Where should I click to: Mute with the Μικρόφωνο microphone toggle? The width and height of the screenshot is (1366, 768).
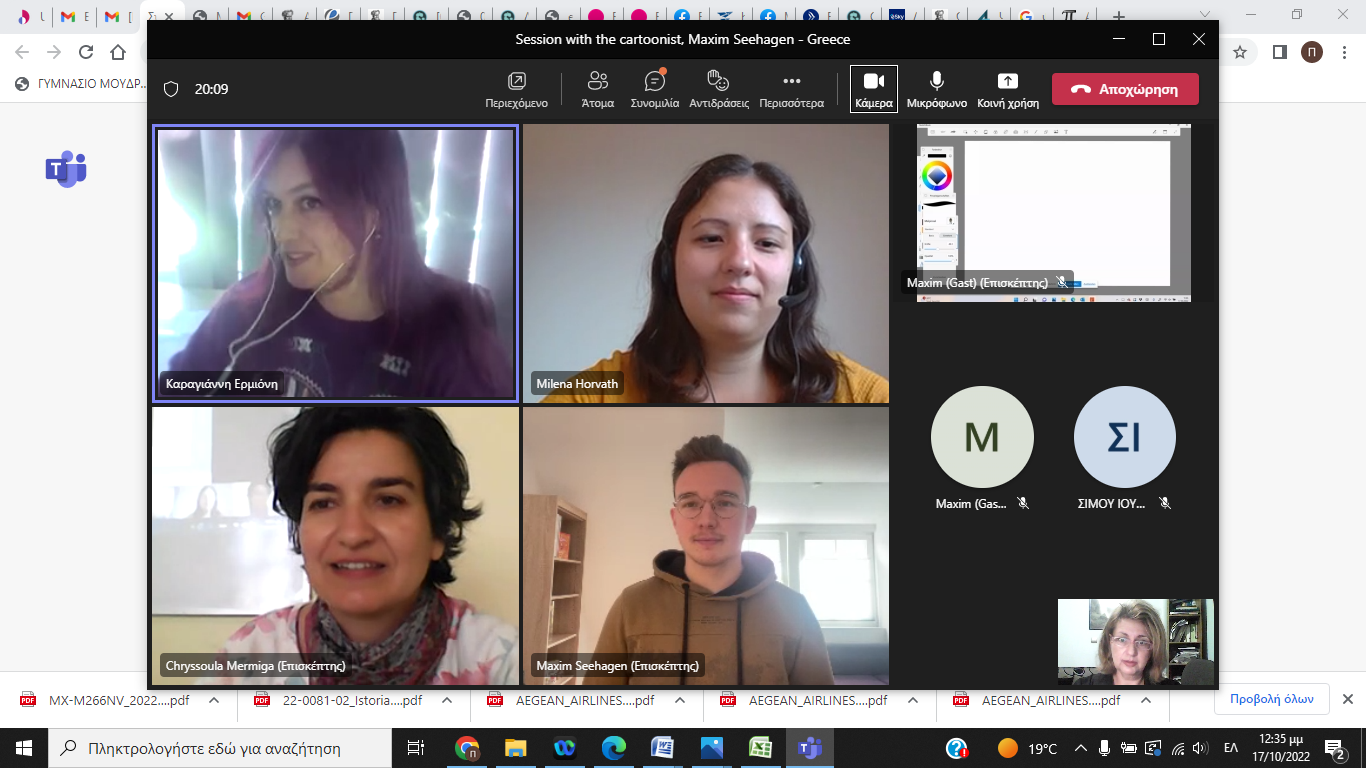click(936, 89)
